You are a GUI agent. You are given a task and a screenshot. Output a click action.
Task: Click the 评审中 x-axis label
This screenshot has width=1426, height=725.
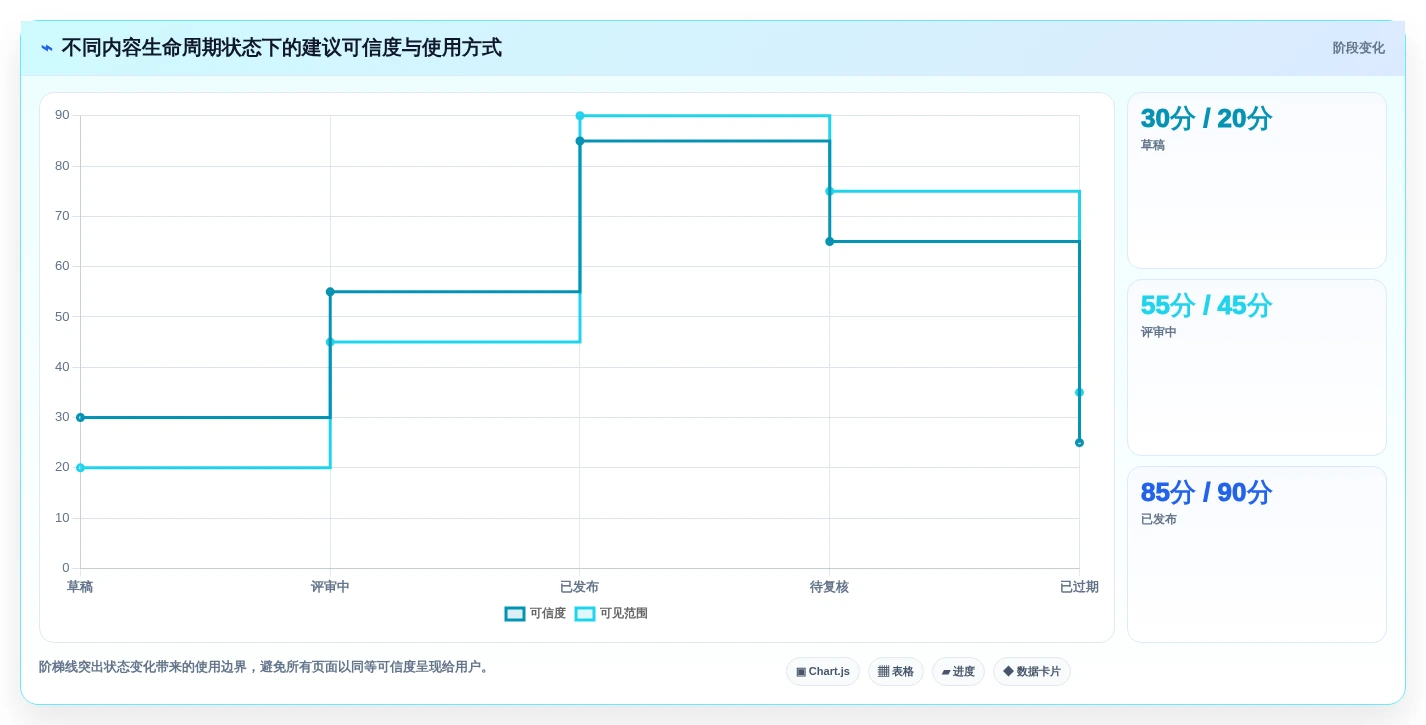(330, 587)
